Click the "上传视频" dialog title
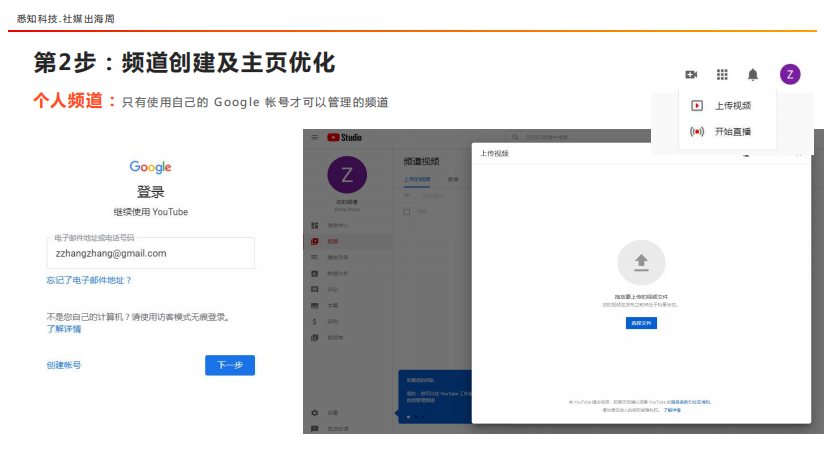 pos(494,153)
